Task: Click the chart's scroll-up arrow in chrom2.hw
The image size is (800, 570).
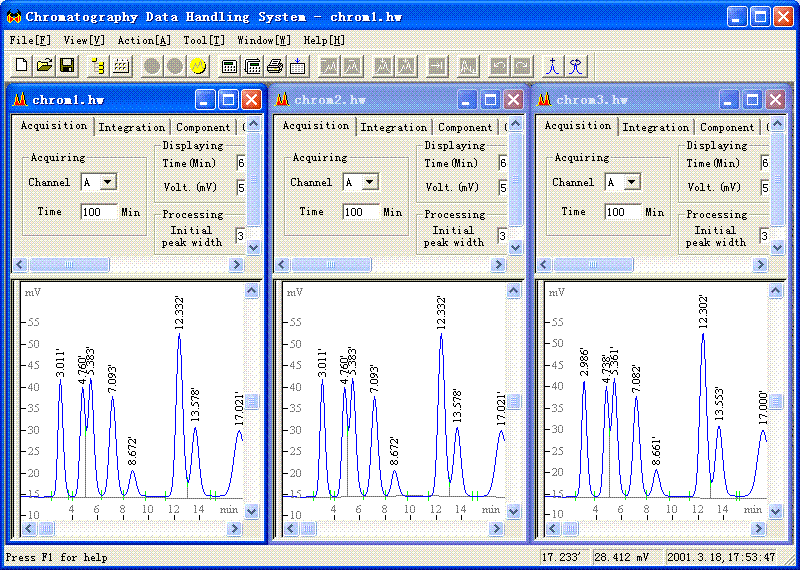Action: pyautogui.click(x=514, y=291)
